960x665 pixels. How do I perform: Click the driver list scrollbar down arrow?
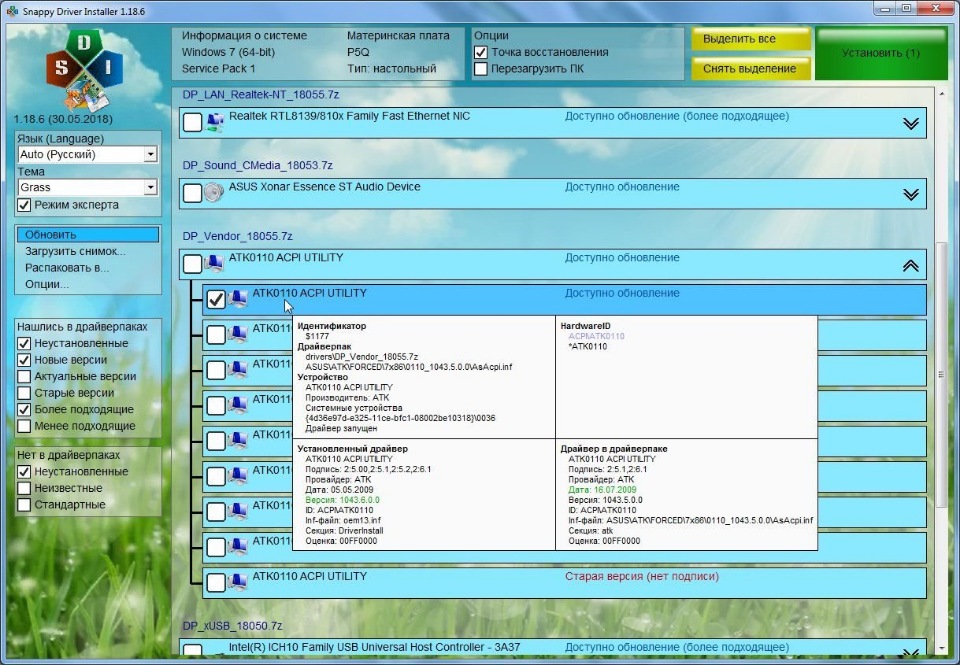(942, 648)
